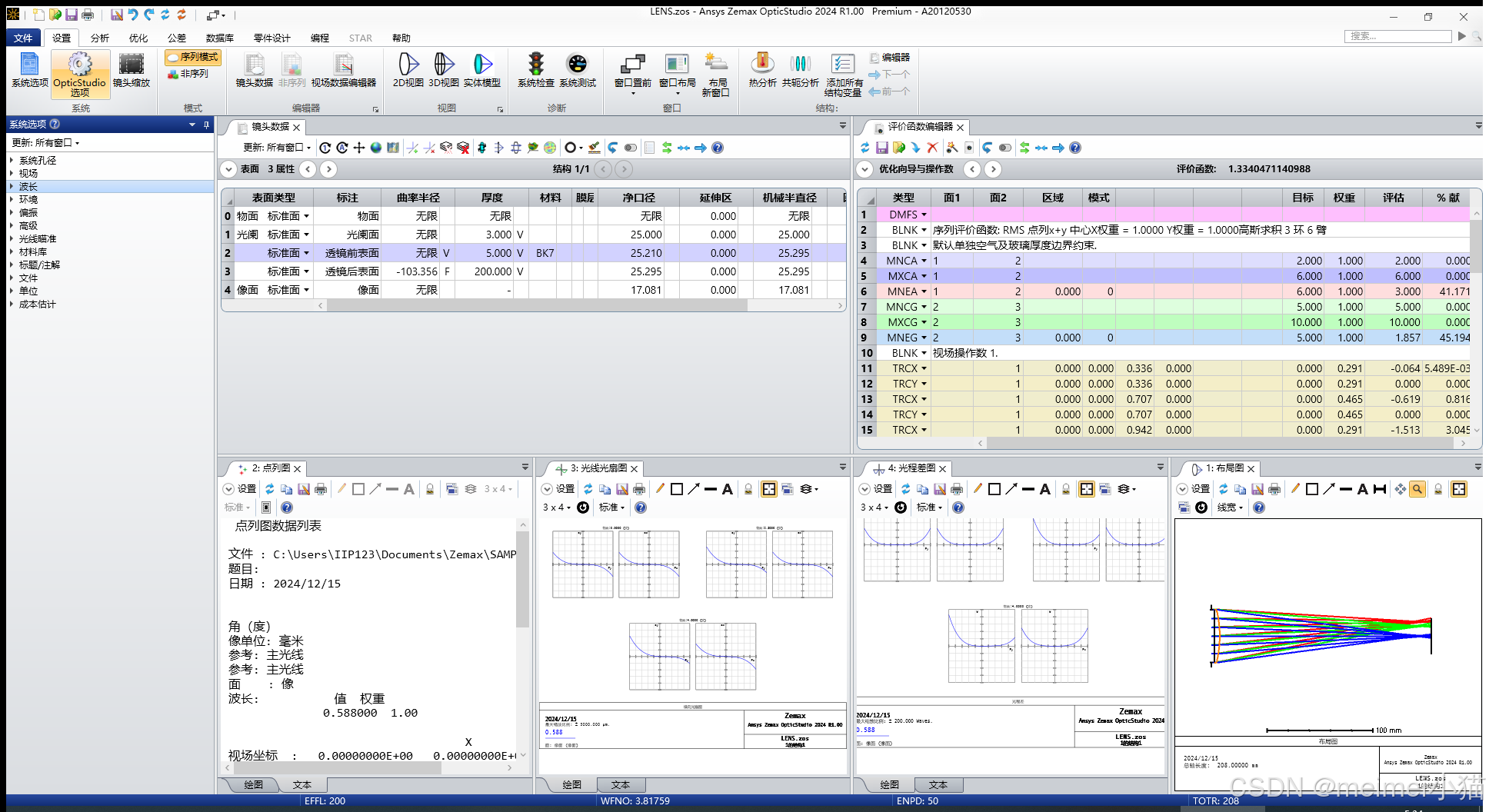Open DMFS operand type dropdown
The height and width of the screenshot is (812, 1489).
click(924, 215)
